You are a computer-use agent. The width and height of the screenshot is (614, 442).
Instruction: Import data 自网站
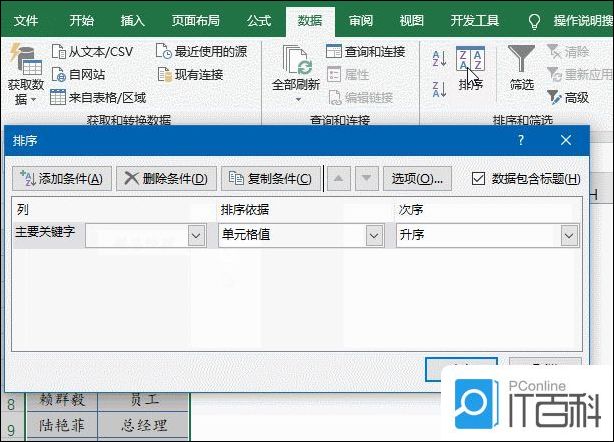[78, 74]
